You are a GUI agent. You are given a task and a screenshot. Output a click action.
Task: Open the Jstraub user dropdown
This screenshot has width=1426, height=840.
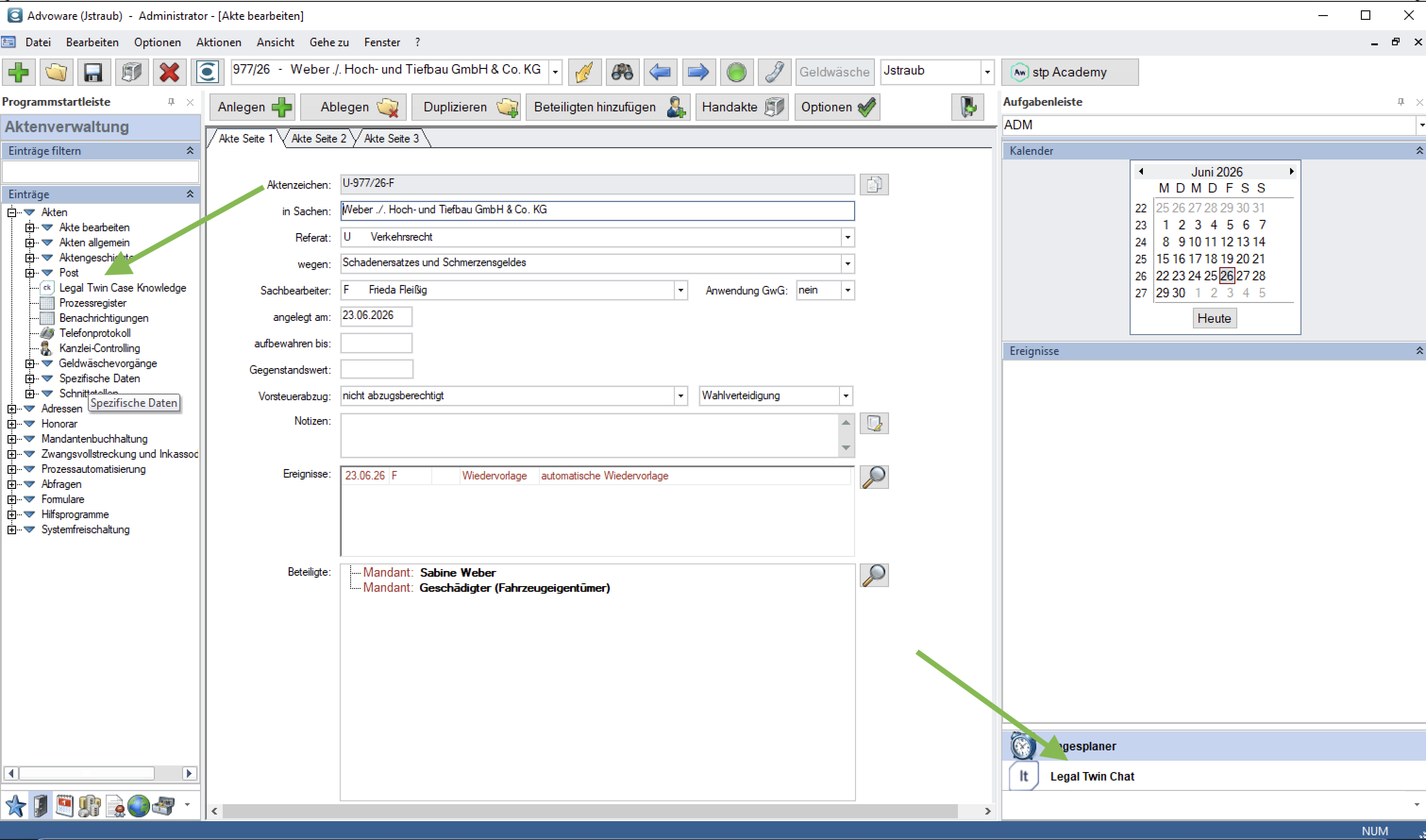(x=987, y=72)
